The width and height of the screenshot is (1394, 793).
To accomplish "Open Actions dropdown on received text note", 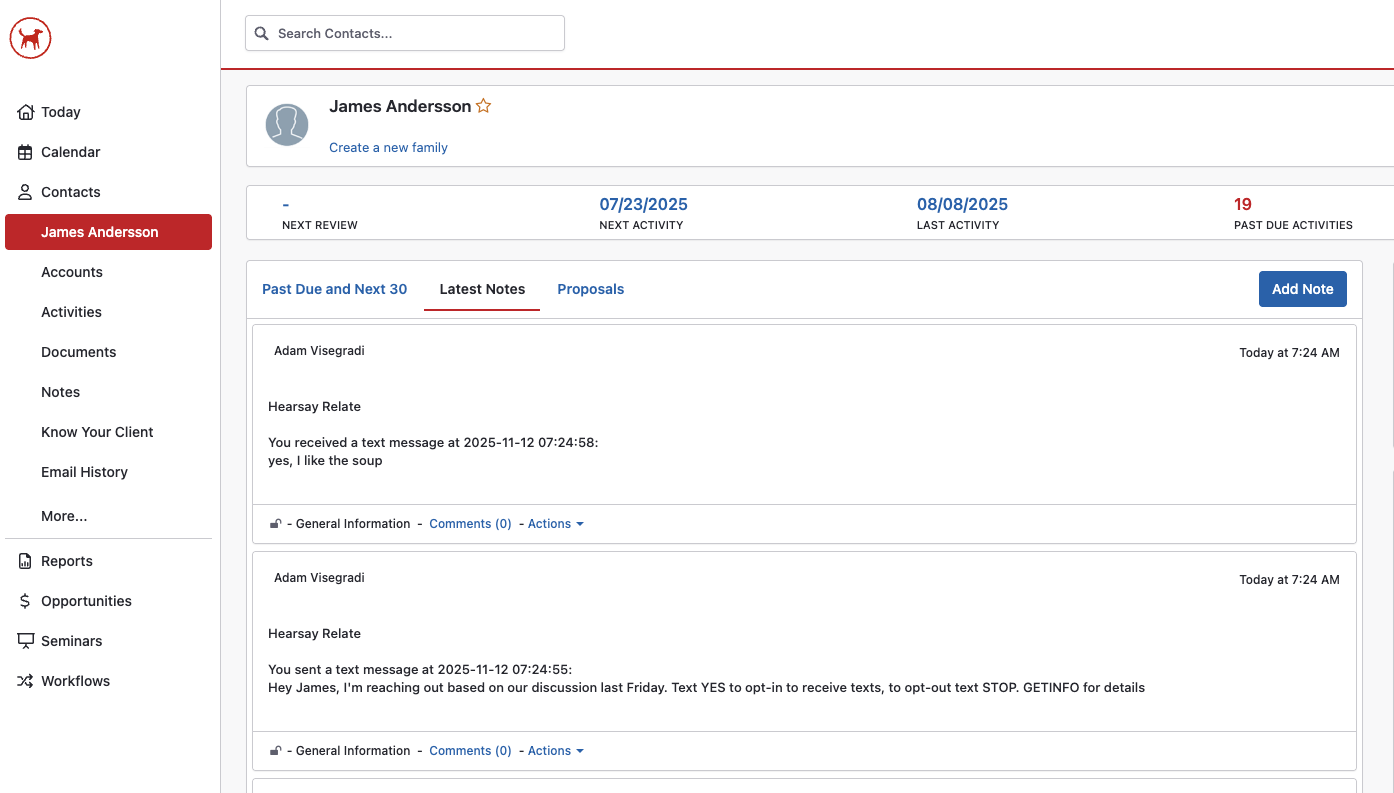I will (x=555, y=524).
